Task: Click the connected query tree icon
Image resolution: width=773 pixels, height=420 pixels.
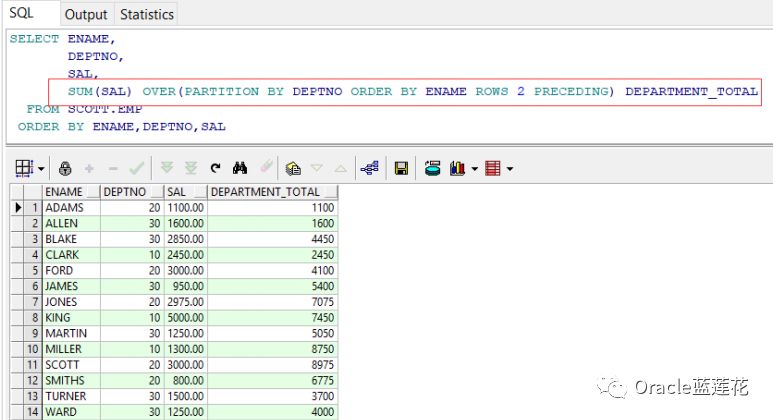Action: coord(370,168)
